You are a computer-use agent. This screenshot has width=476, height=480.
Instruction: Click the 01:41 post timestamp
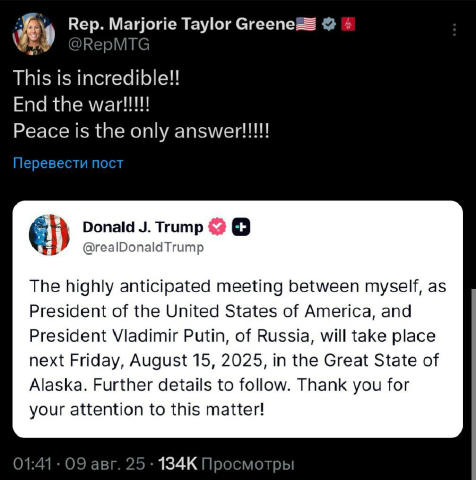tap(32, 464)
